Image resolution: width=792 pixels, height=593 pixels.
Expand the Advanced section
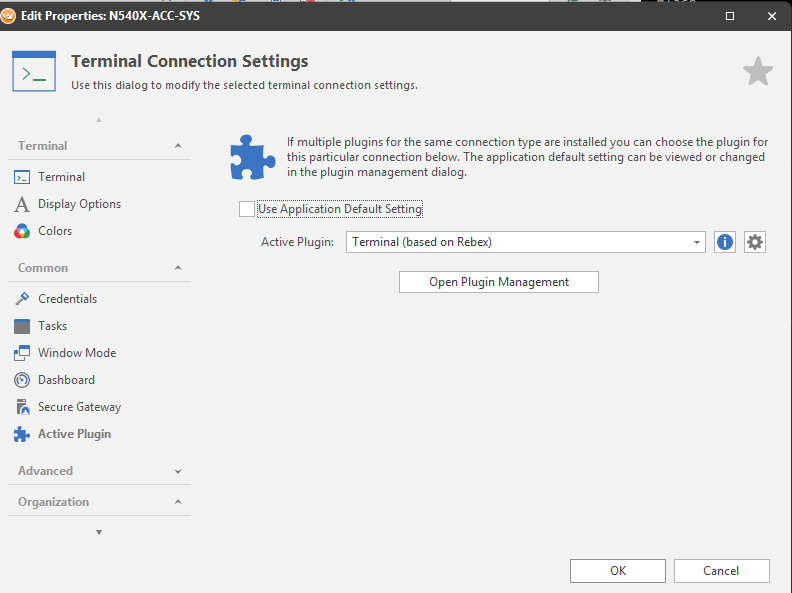pos(178,471)
